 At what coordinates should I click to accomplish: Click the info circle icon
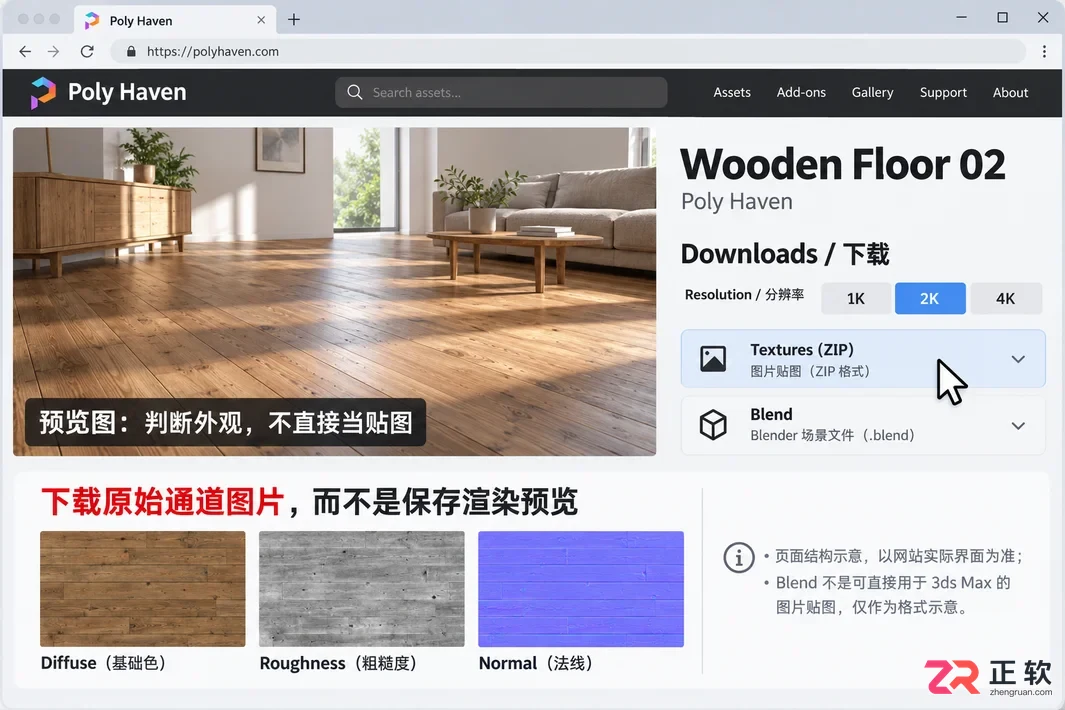coord(739,558)
